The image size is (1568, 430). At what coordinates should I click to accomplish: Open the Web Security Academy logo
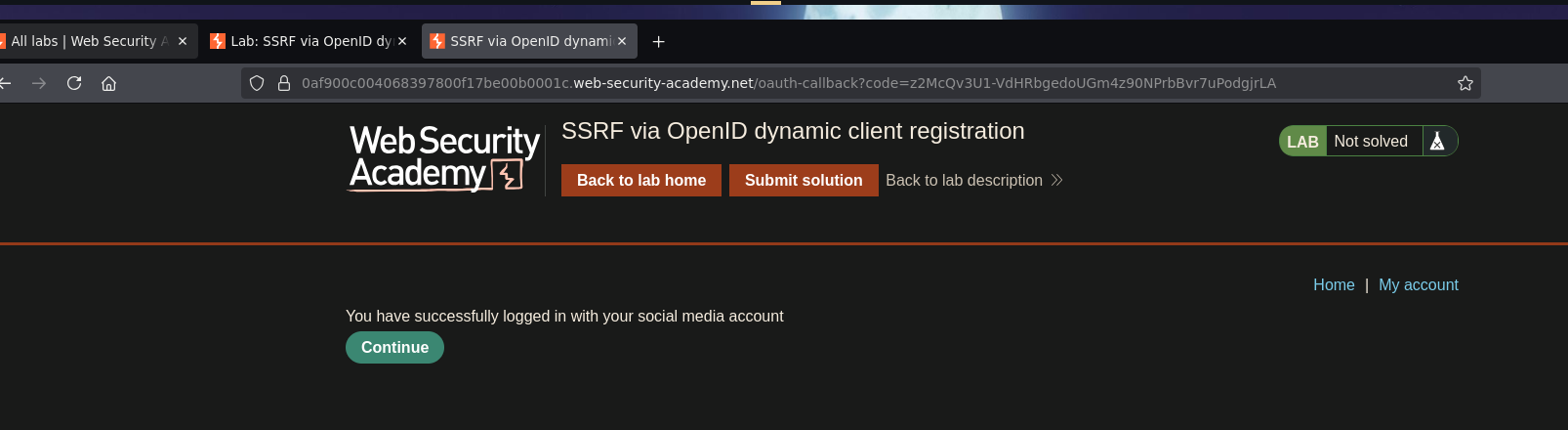click(444, 157)
